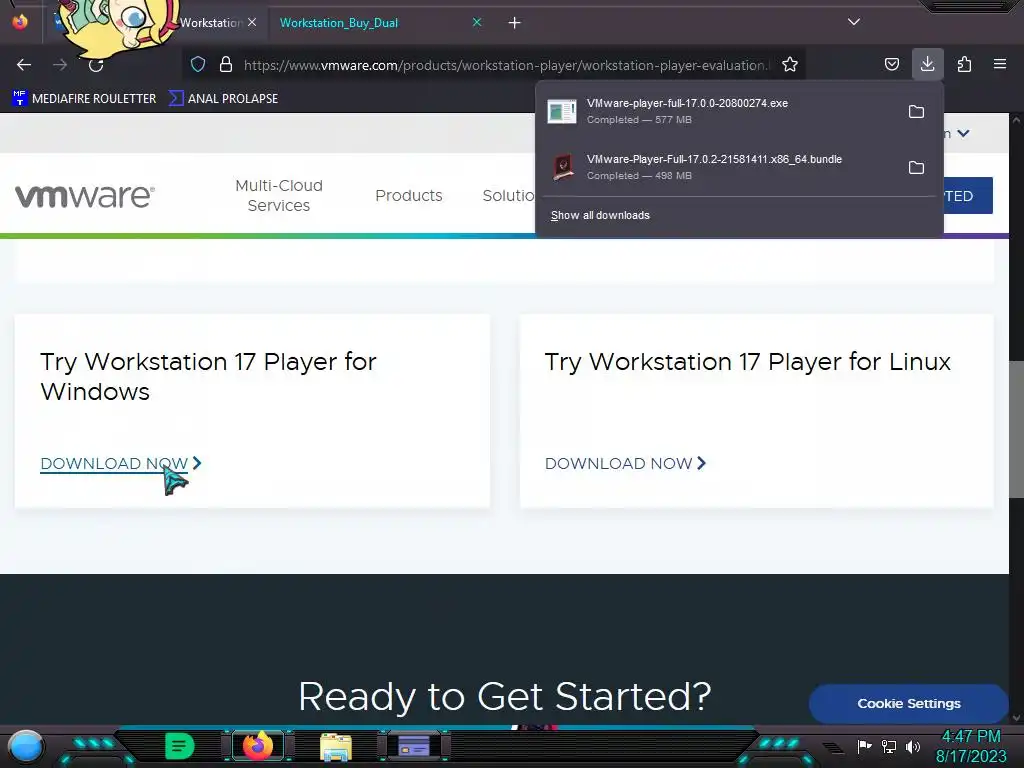Open a new browser tab
Image resolution: width=1024 pixels, height=768 pixels.
[x=515, y=23]
